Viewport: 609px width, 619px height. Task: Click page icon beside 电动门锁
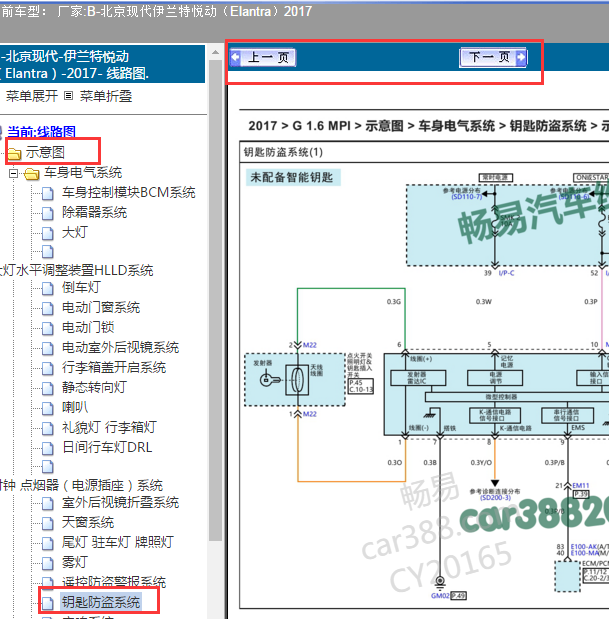[x=48, y=328]
